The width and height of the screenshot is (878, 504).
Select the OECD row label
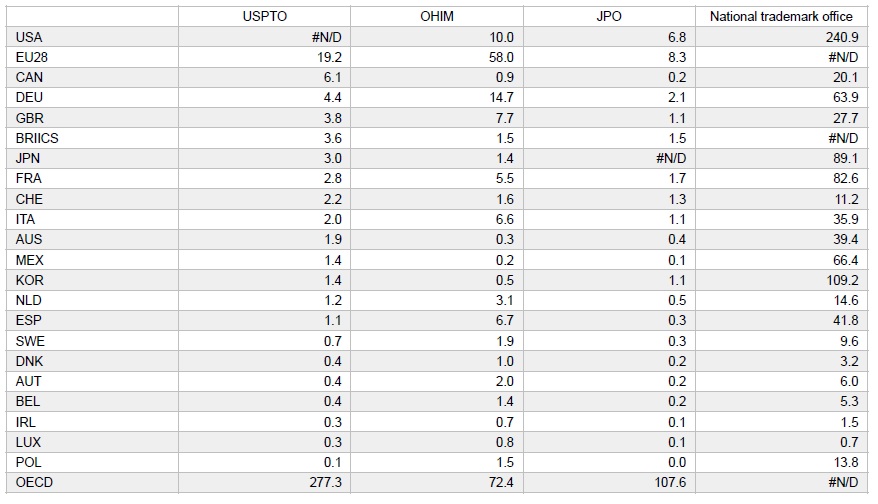coord(33,482)
